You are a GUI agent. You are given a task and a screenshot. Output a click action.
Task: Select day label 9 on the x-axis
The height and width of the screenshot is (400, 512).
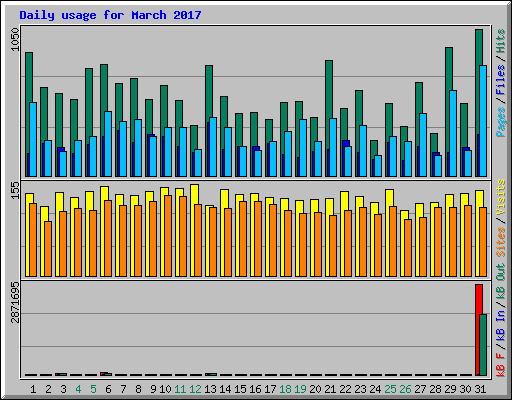(153, 389)
